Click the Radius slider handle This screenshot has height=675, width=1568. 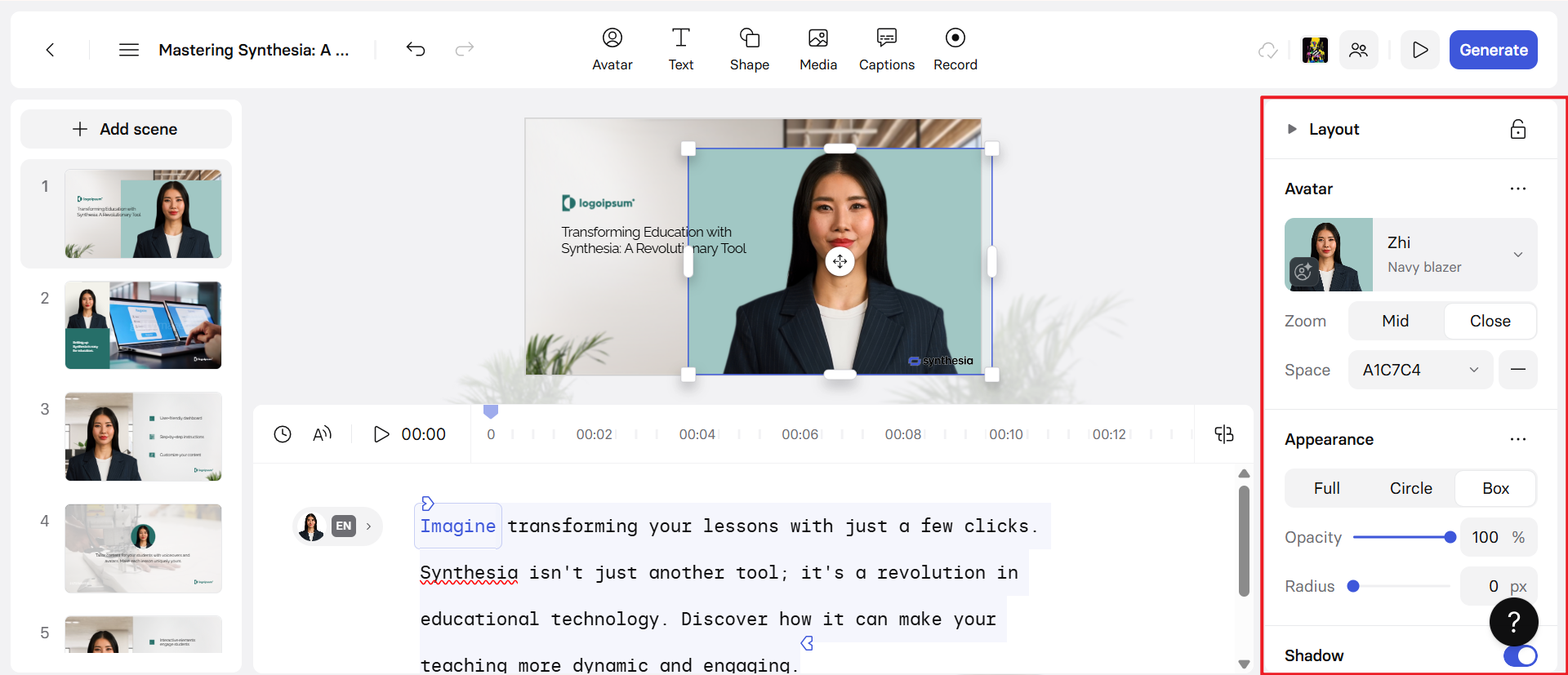tap(1353, 586)
